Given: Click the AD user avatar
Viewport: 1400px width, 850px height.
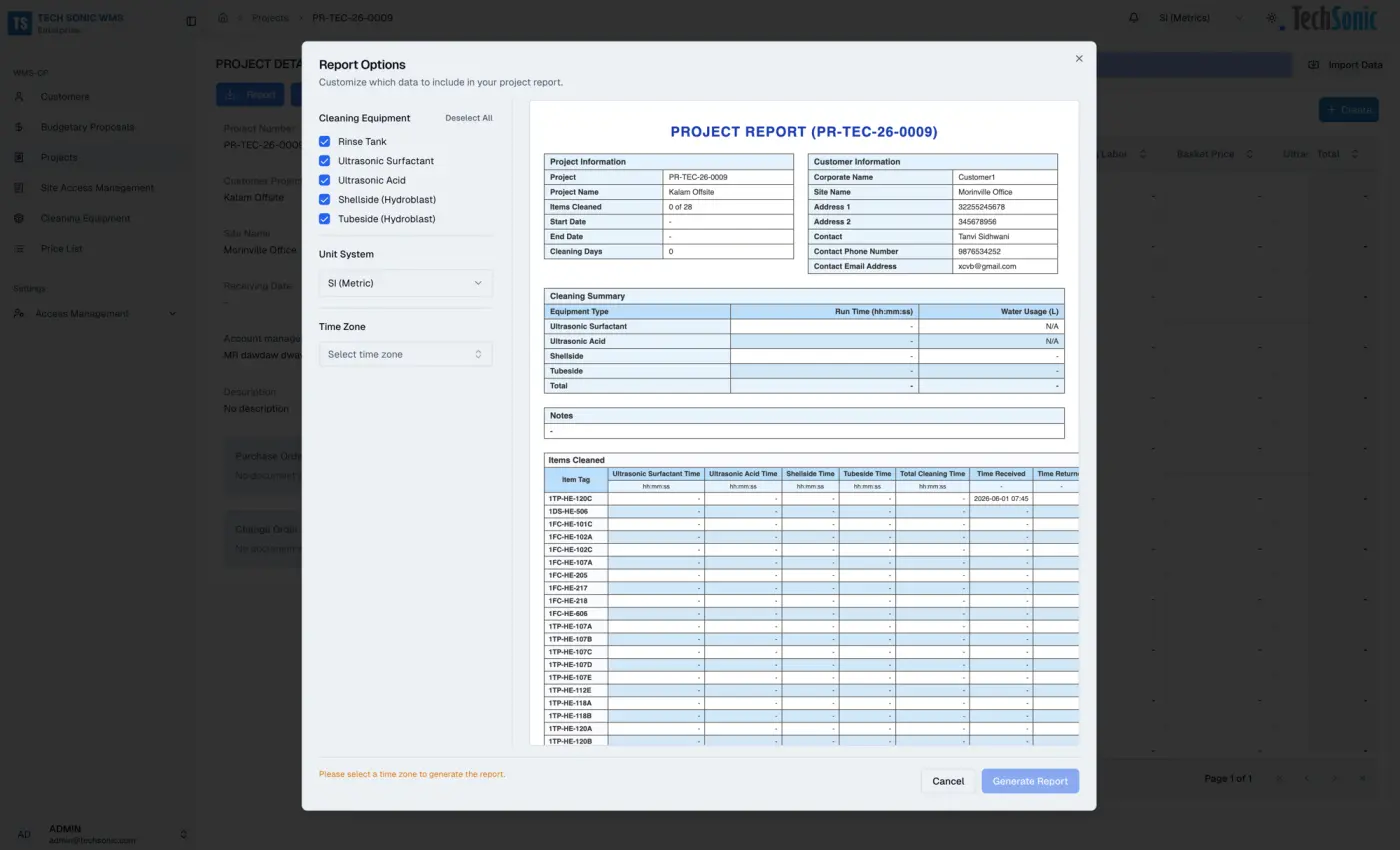Looking at the screenshot, I should [x=24, y=834].
